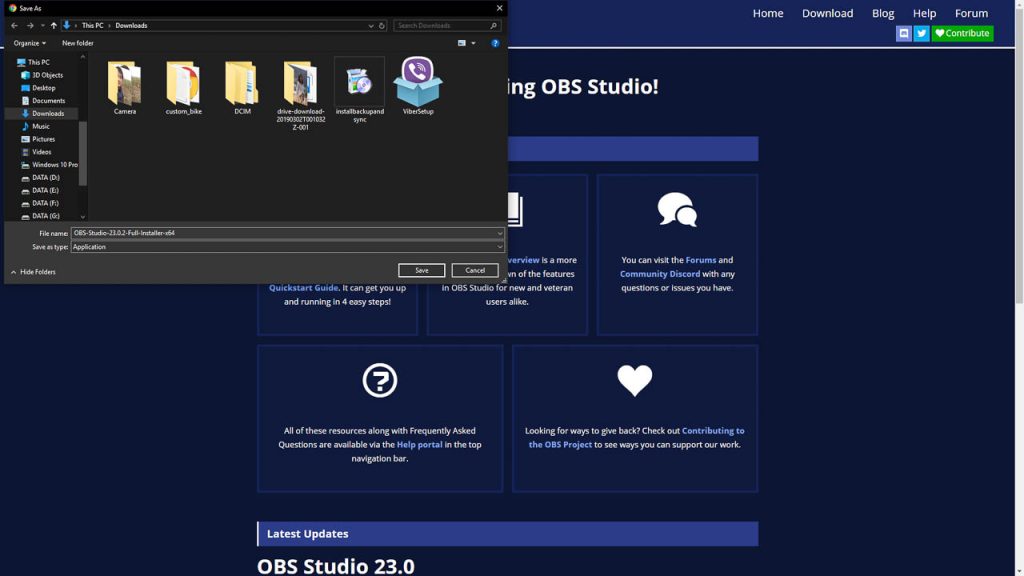Image resolution: width=1024 pixels, height=576 pixels.
Task: Open the Organize menu
Action: 29,43
